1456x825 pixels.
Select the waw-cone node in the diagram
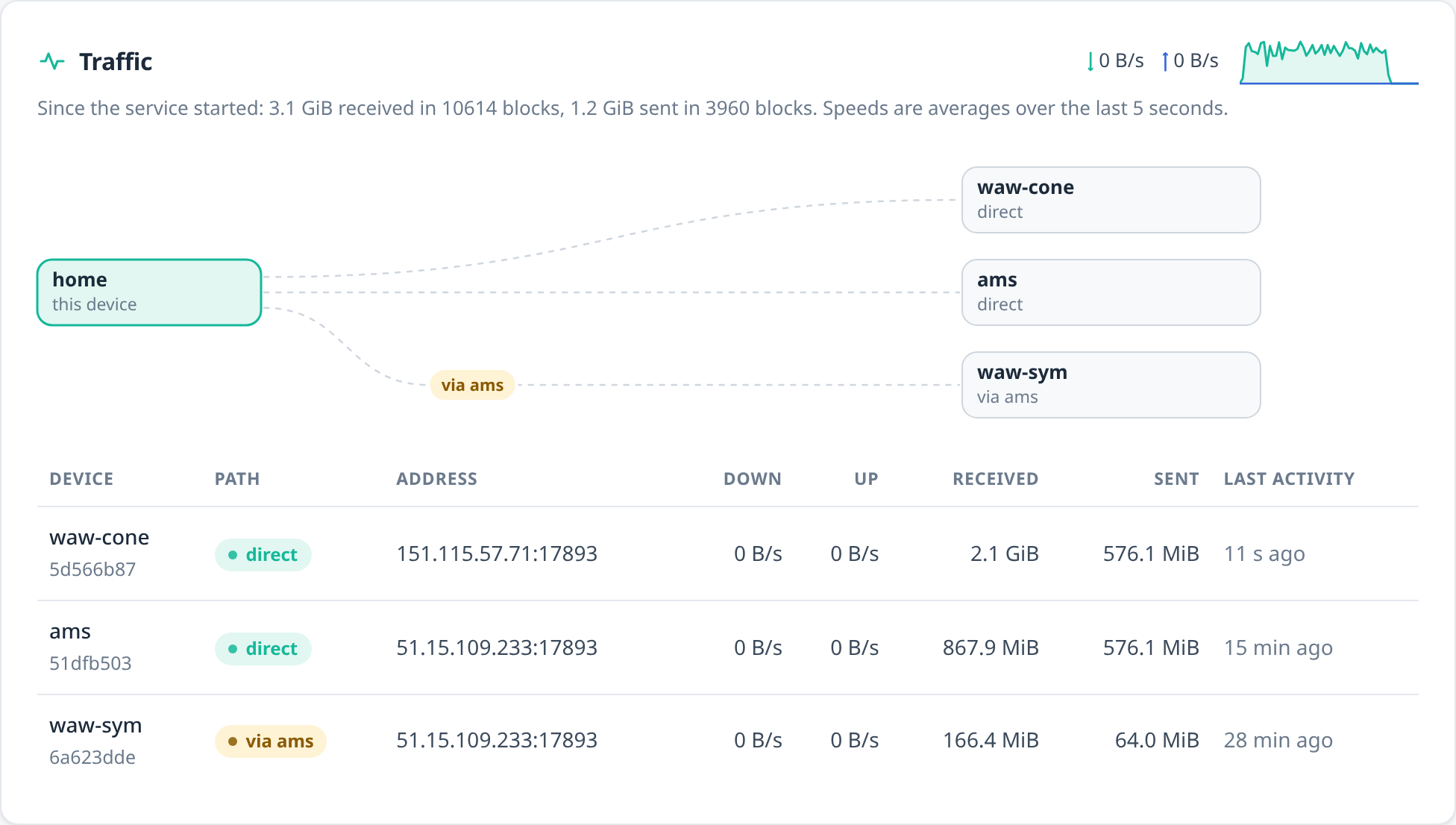point(1111,200)
